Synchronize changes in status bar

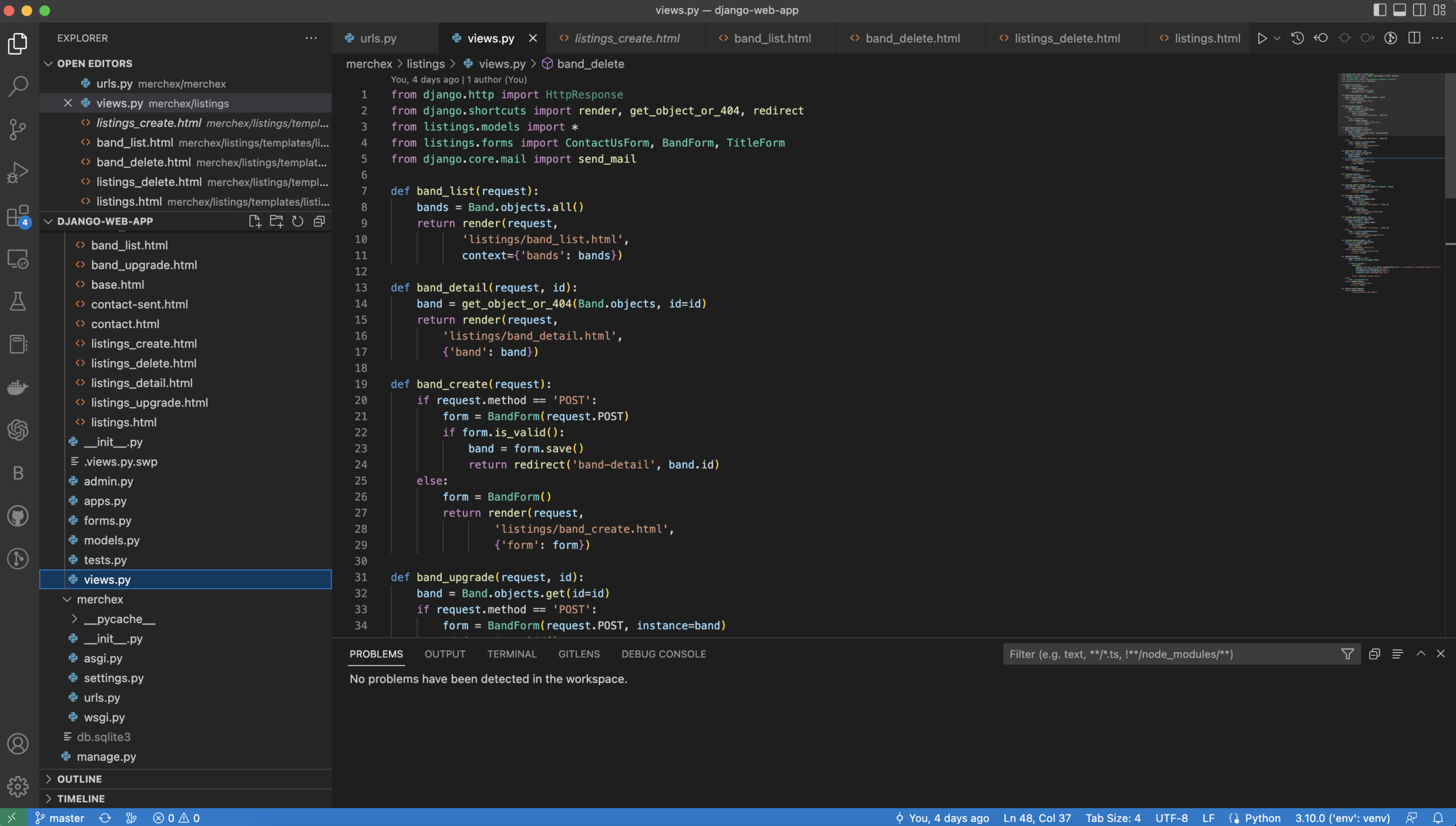click(x=105, y=817)
